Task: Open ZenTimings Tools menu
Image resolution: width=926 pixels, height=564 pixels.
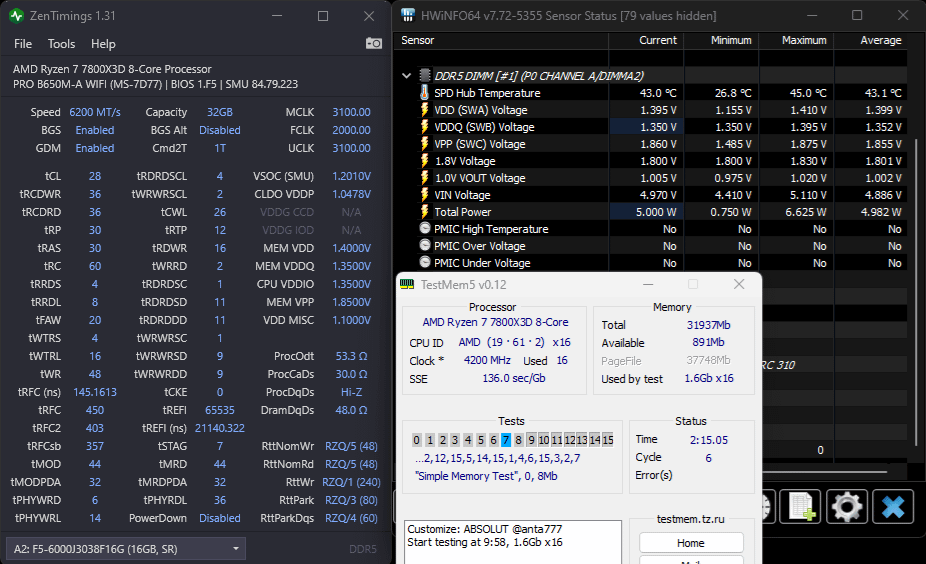Action: click(61, 44)
